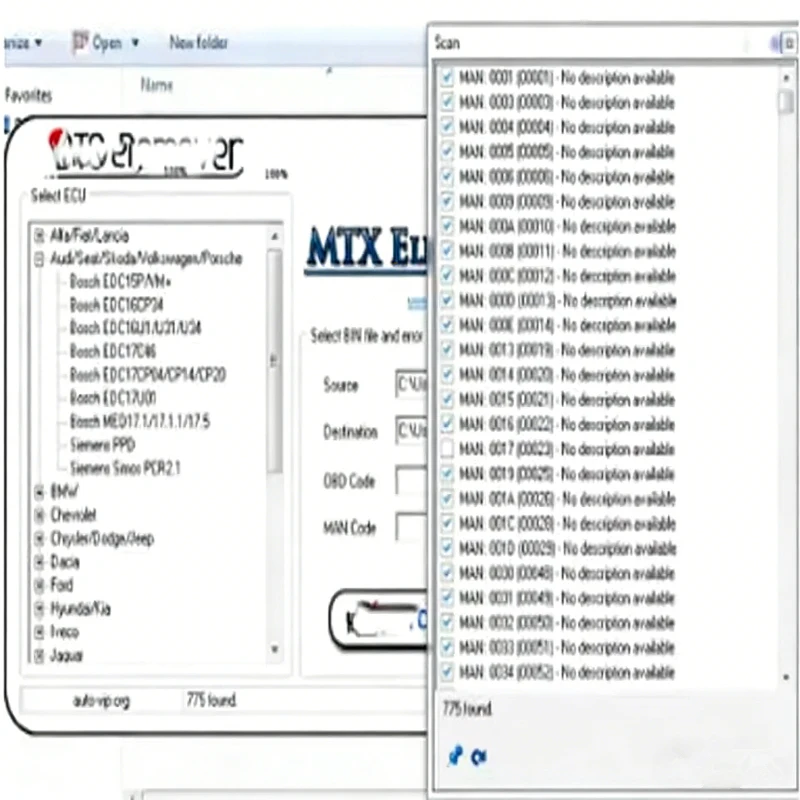Viewport: 800px width, 800px height.
Task: Click 775 found text in Scan window
Action: (467, 709)
